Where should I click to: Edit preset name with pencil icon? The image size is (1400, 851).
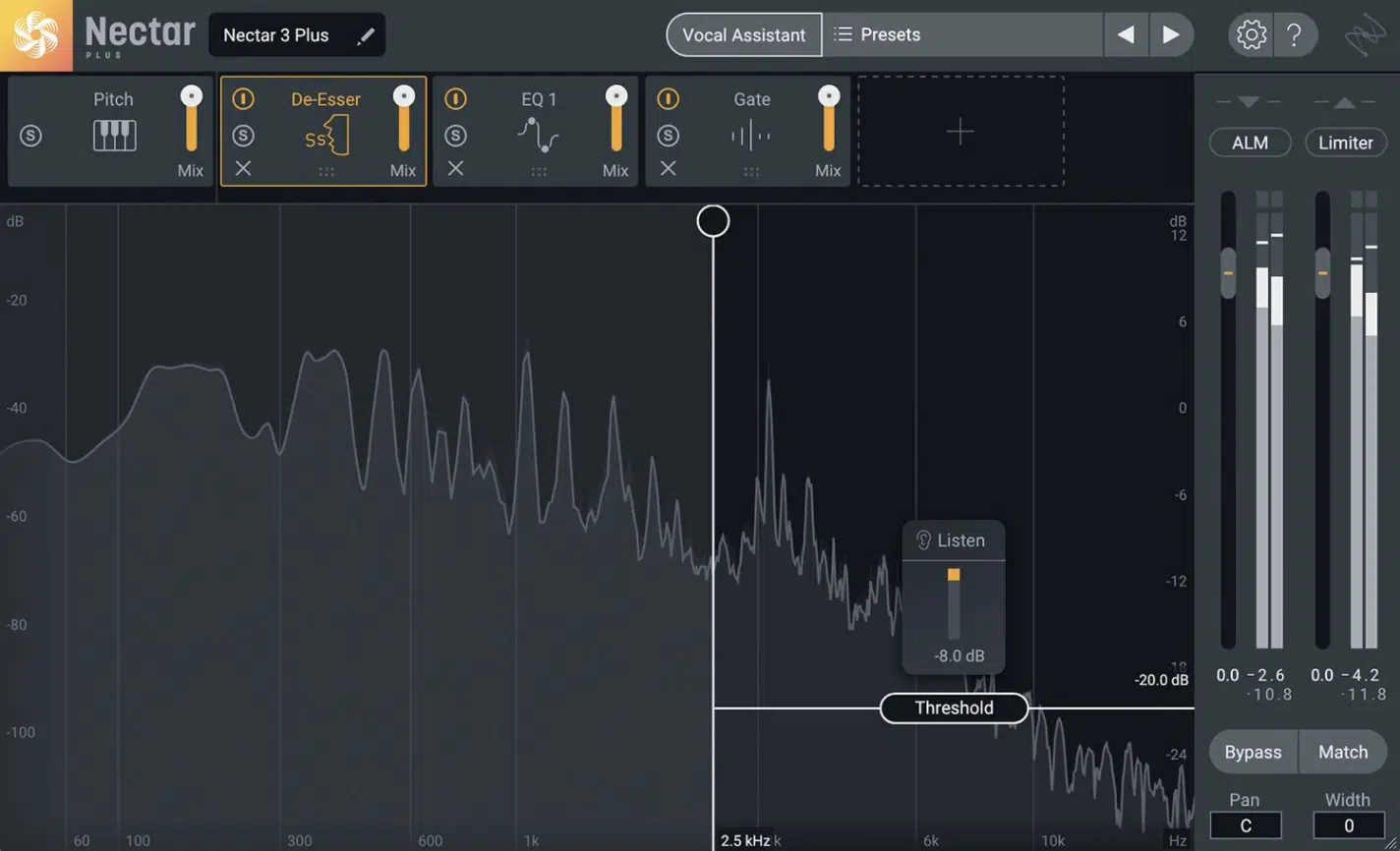(366, 36)
